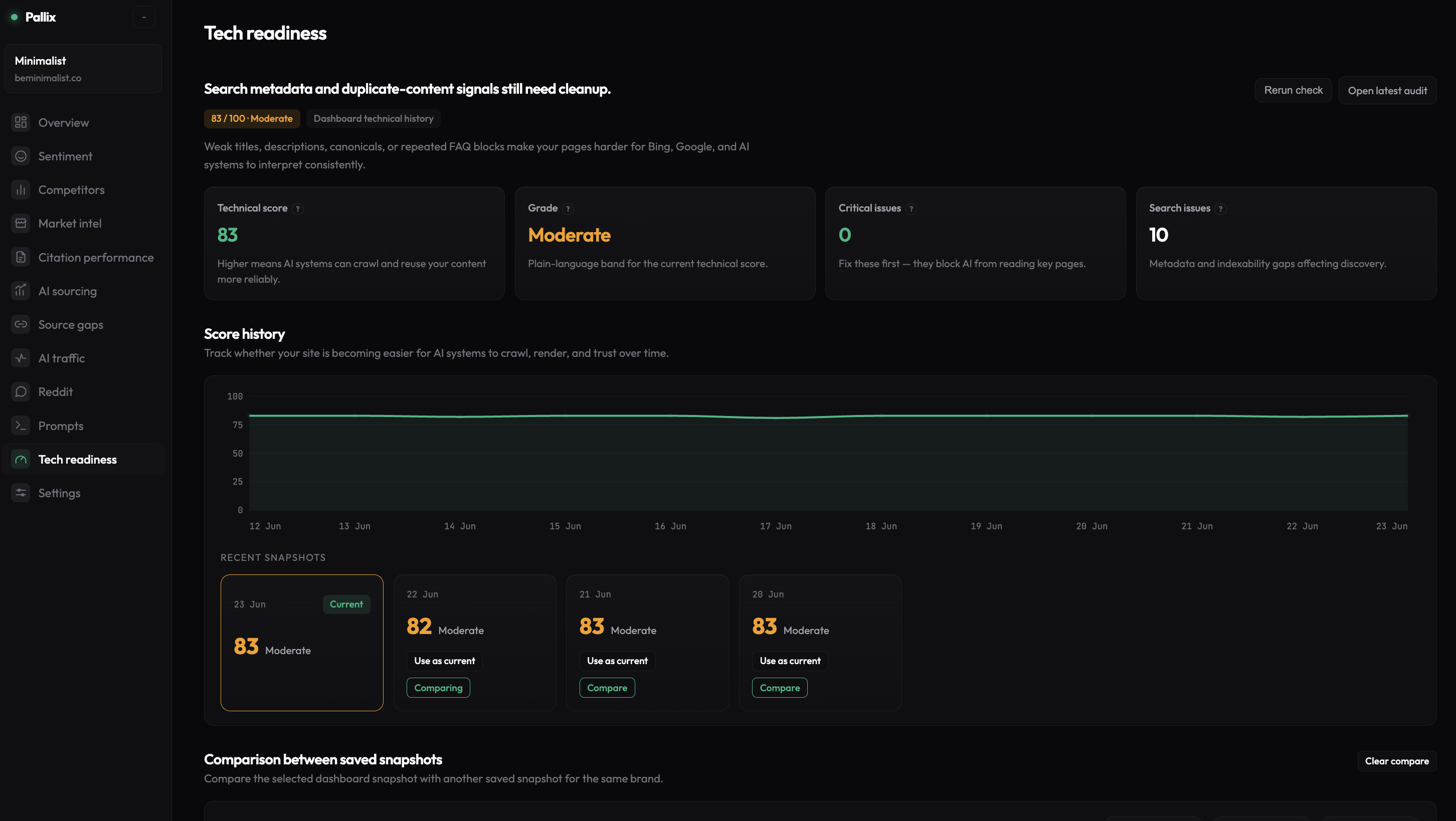Image resolution: width=1456 pixels, height=821 pixels.
Task: Click the AI sourcing chart icon
Action: 21,290
